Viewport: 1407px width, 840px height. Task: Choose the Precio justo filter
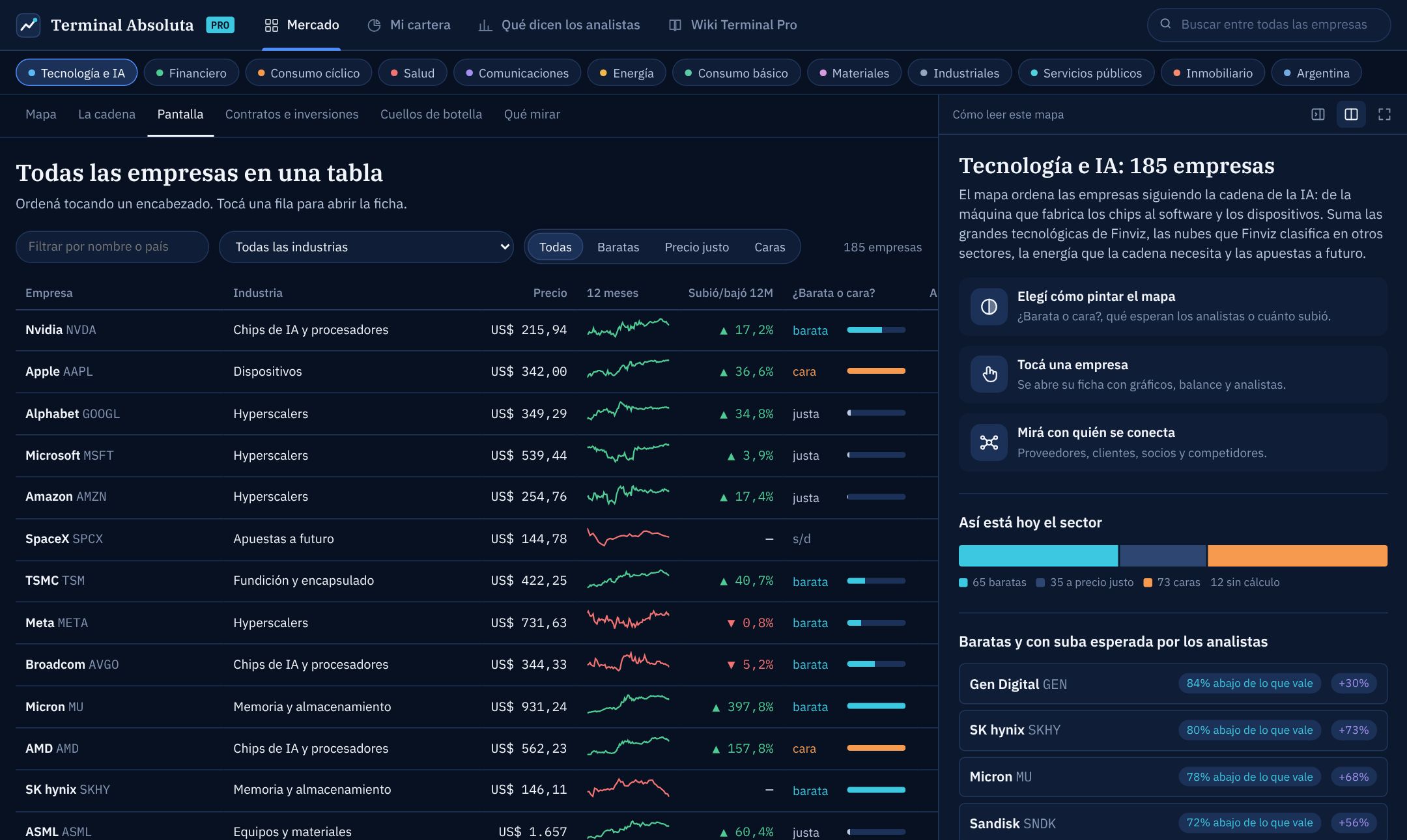point(696,247)
